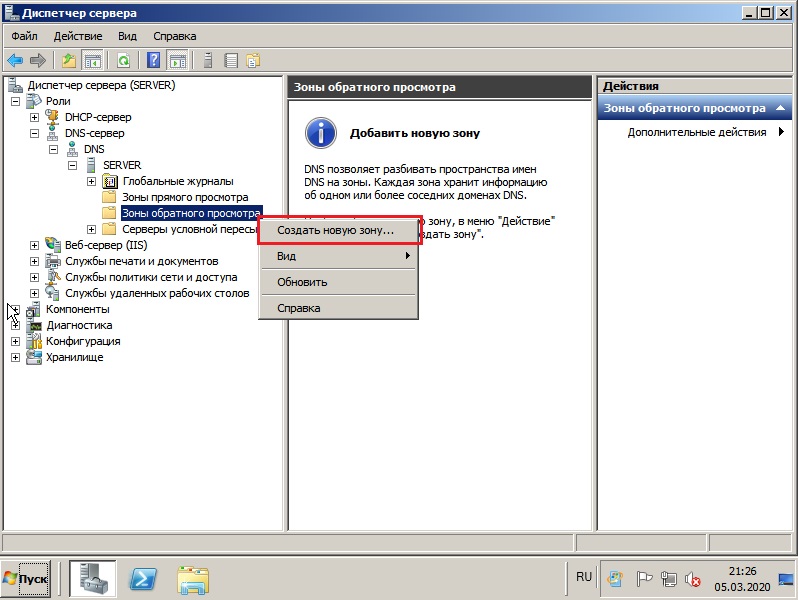Open Дополнительные действия submenu in Actions pane
The image size is (798, 600).
(695, 132)
